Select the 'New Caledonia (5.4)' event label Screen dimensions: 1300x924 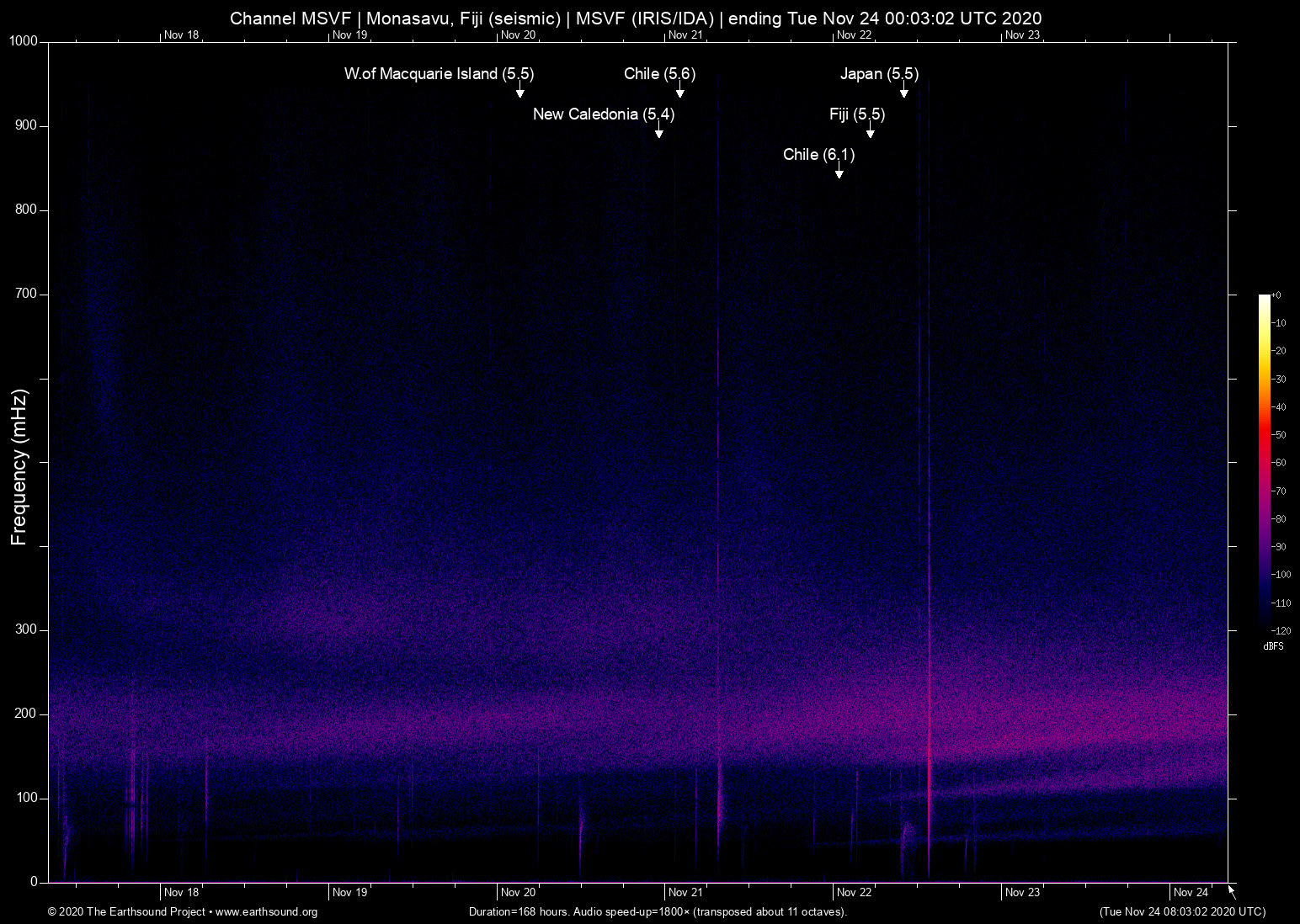[x=604, y=114]
